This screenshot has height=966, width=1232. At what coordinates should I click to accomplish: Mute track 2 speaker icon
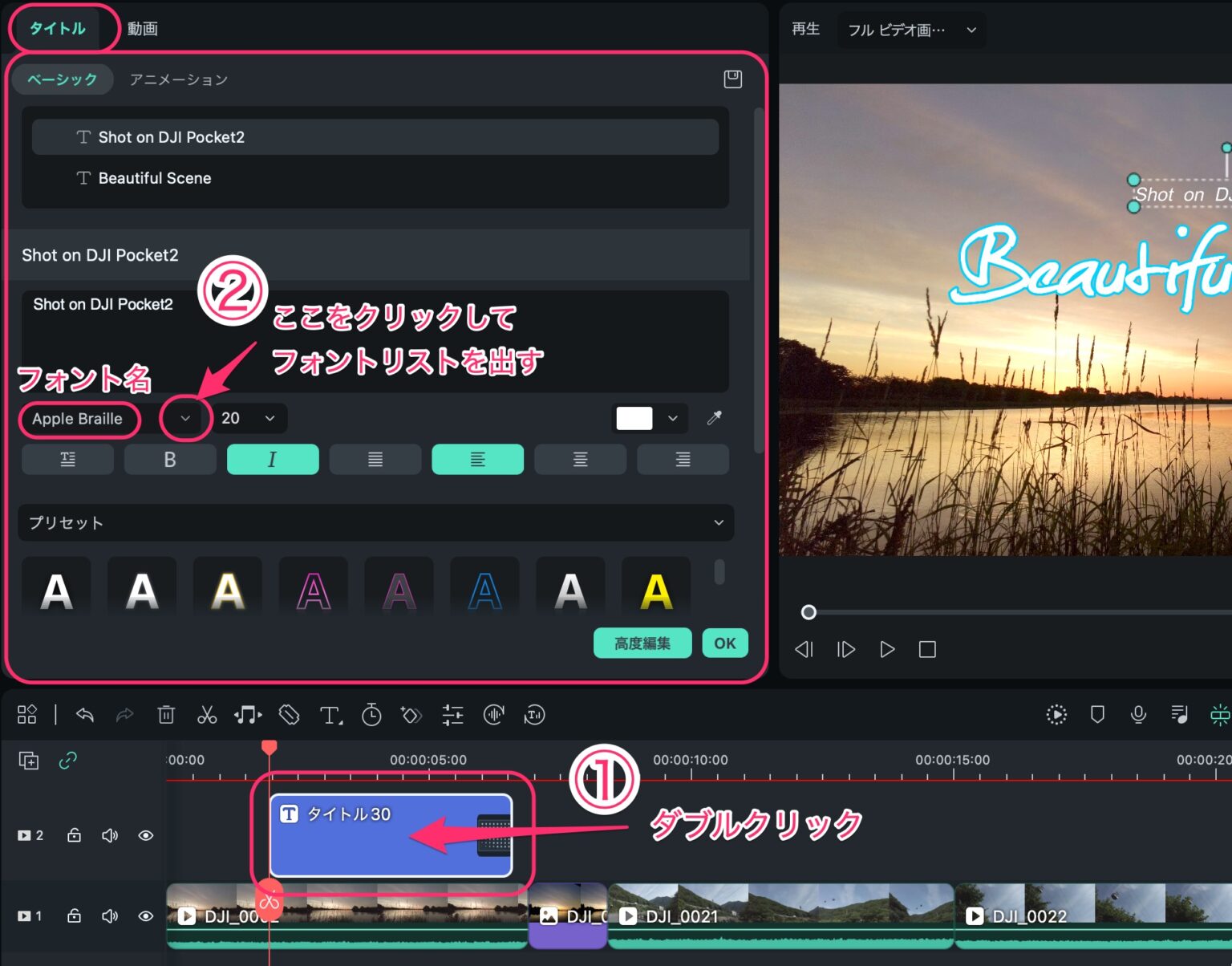(110, 835)
